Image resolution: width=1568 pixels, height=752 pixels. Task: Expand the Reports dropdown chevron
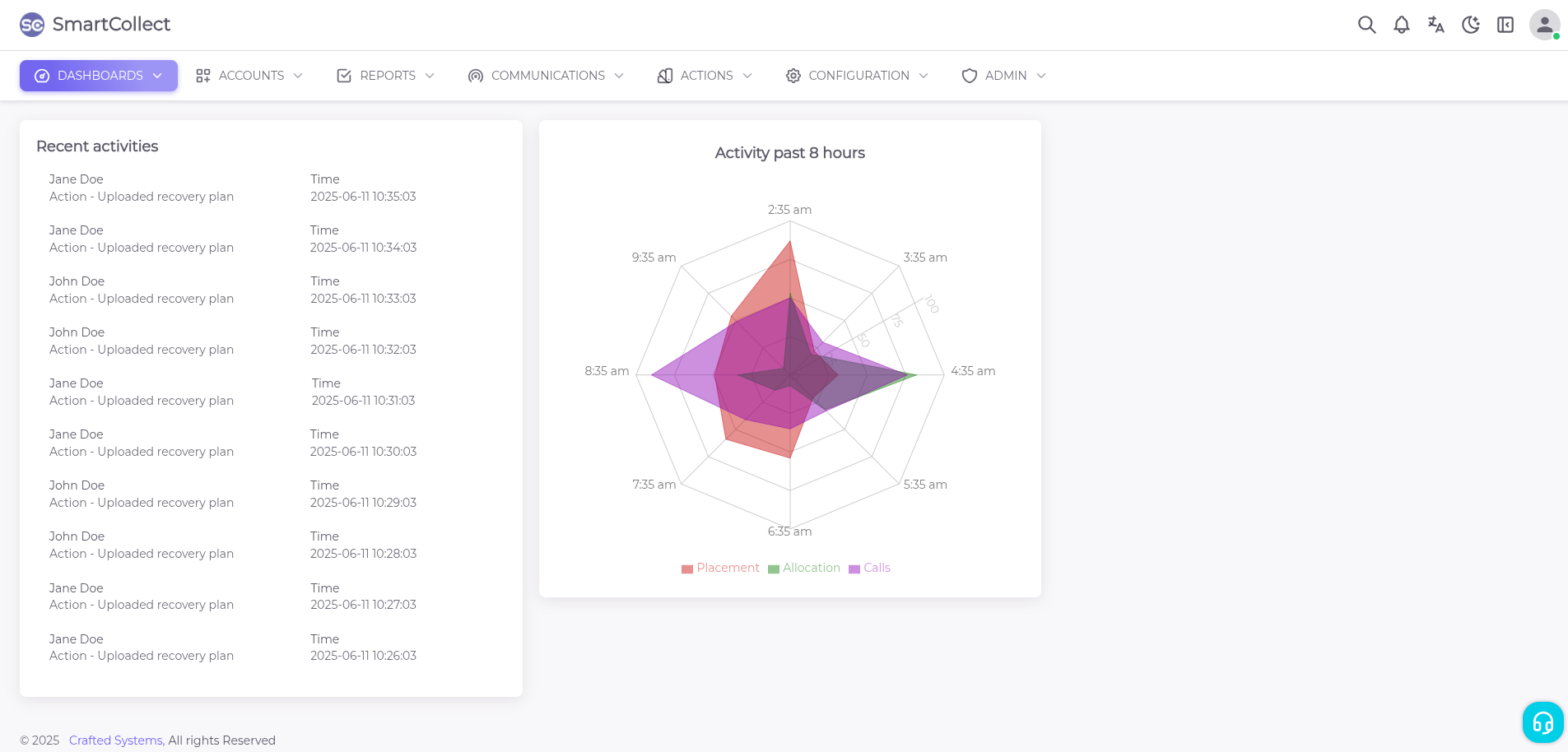click(x=430, y=76)
